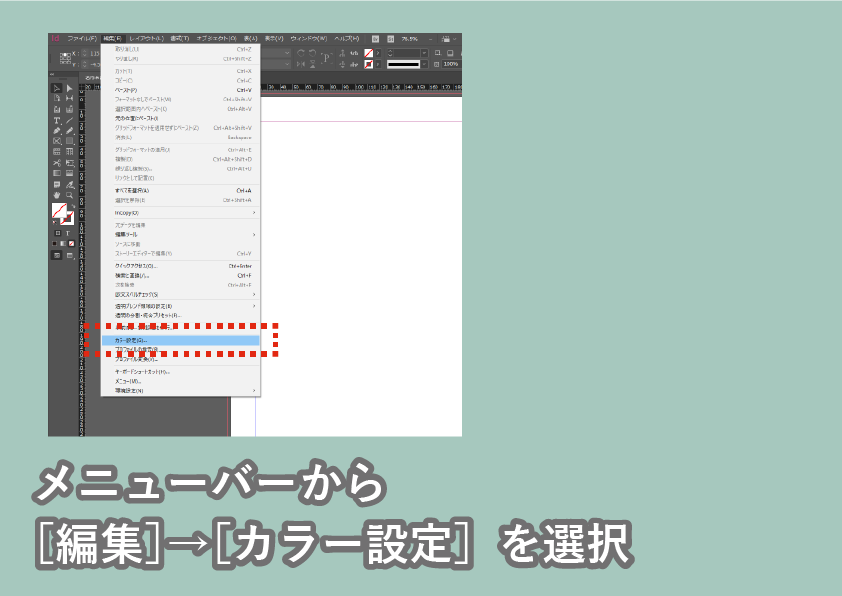The width and height of the screenshot is (842, 596).
Task: Select the Direct Selection tool
Action: (x=69, y=88)
